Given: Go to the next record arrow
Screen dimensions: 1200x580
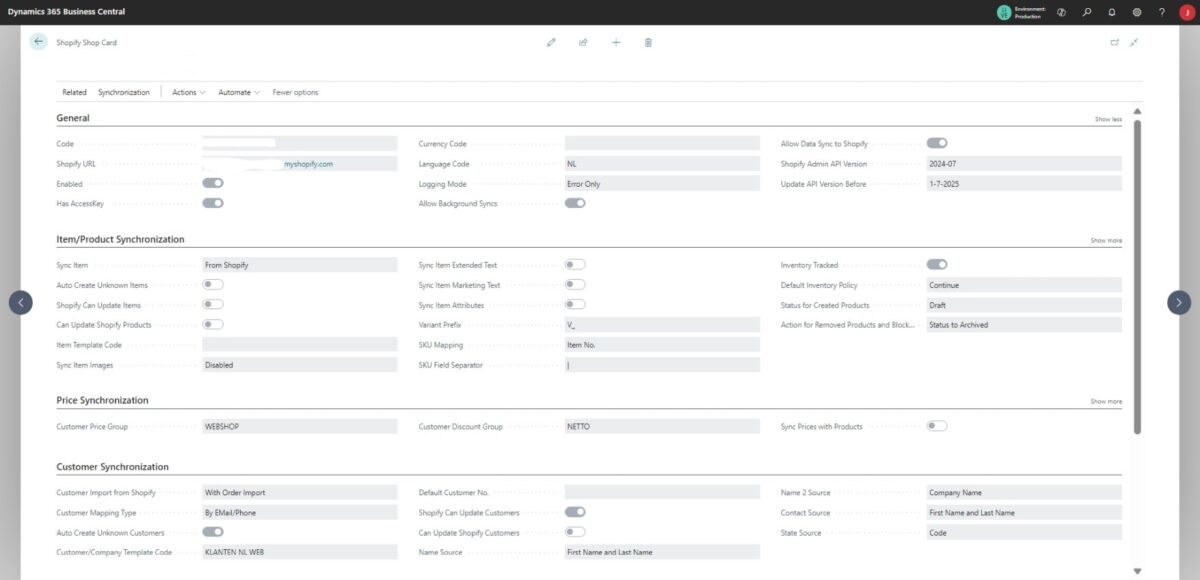Looking at the screenshot, I should point(1179,302).
